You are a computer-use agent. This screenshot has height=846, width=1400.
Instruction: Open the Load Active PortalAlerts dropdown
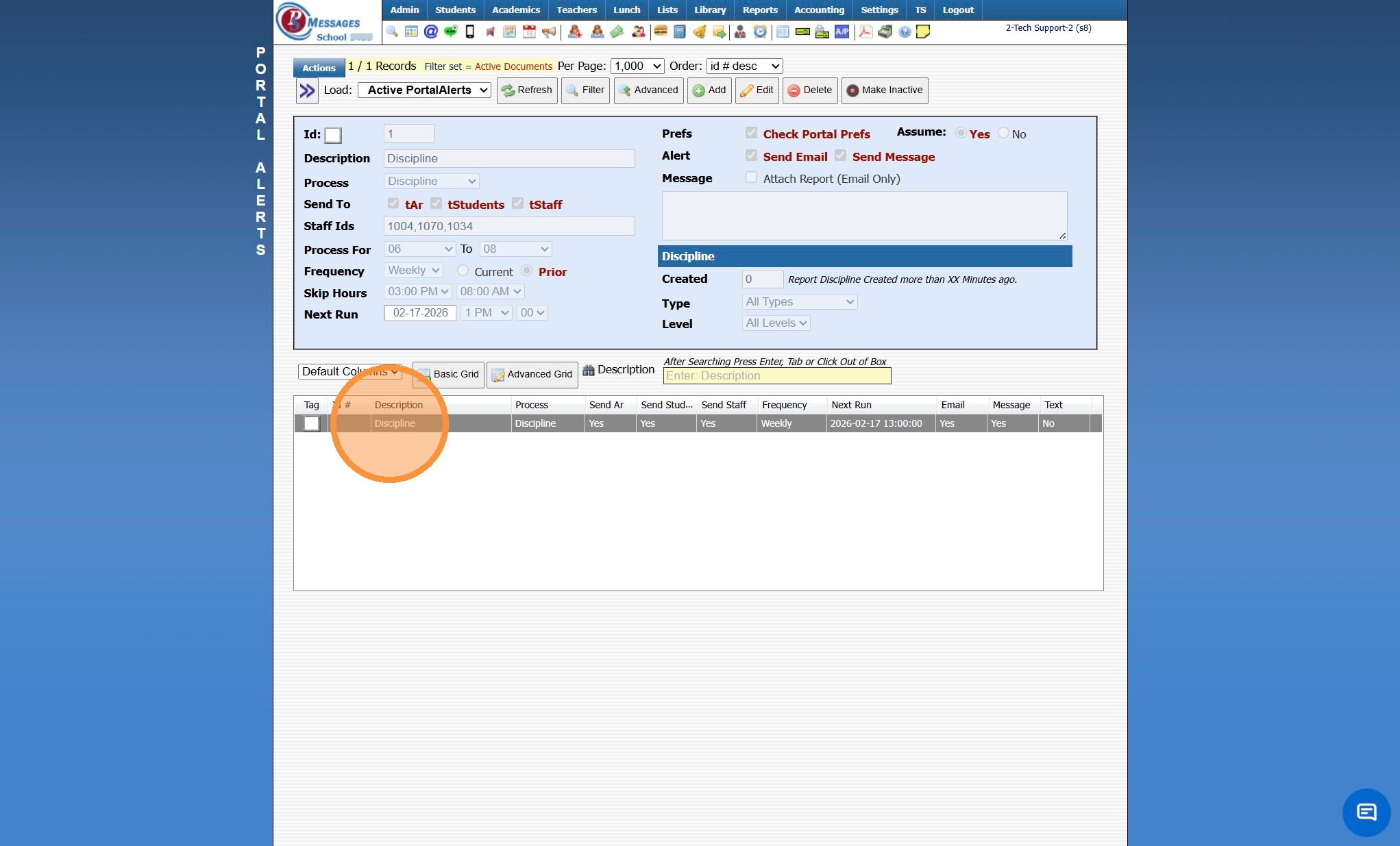(x=425, y=90)
